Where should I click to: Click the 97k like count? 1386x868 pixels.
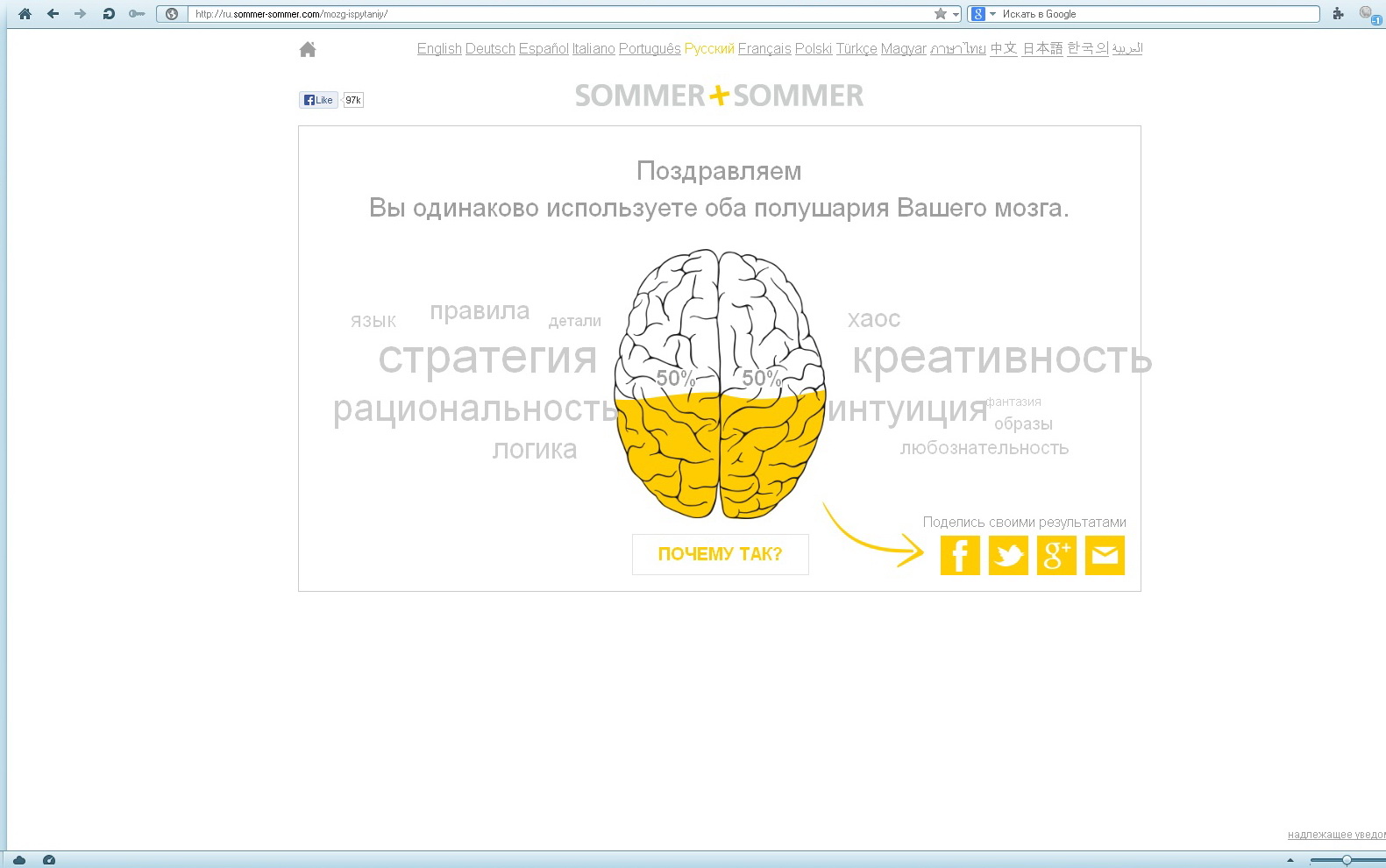point(353,100)
